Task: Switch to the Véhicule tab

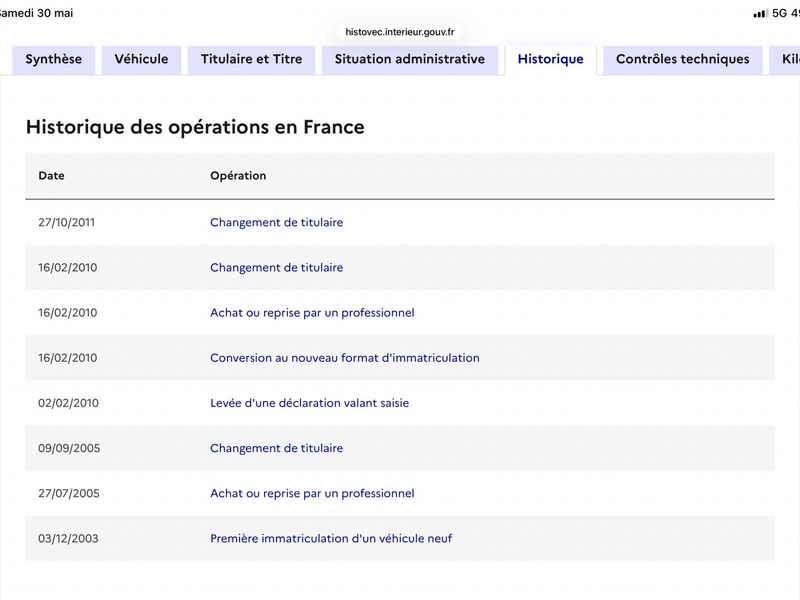Action: pos(141,60)
